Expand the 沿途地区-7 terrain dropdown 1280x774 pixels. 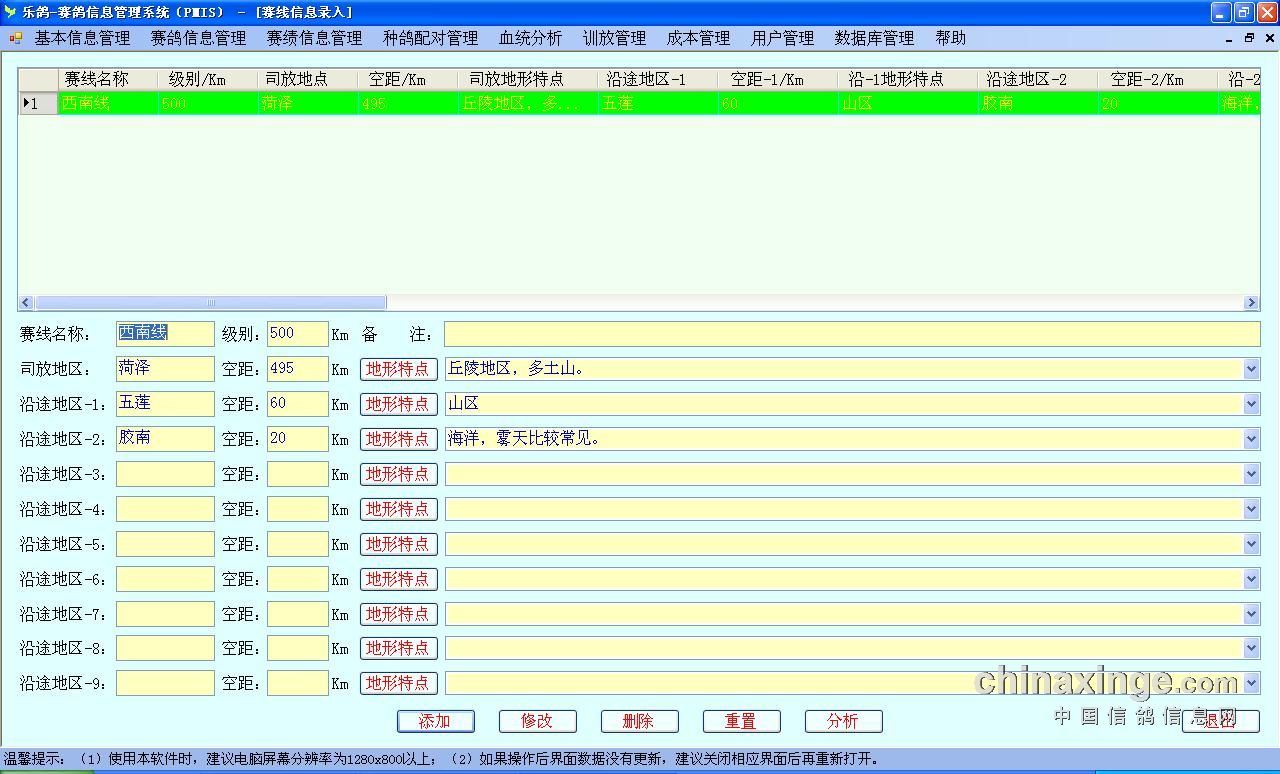[x=1251, y=614]
